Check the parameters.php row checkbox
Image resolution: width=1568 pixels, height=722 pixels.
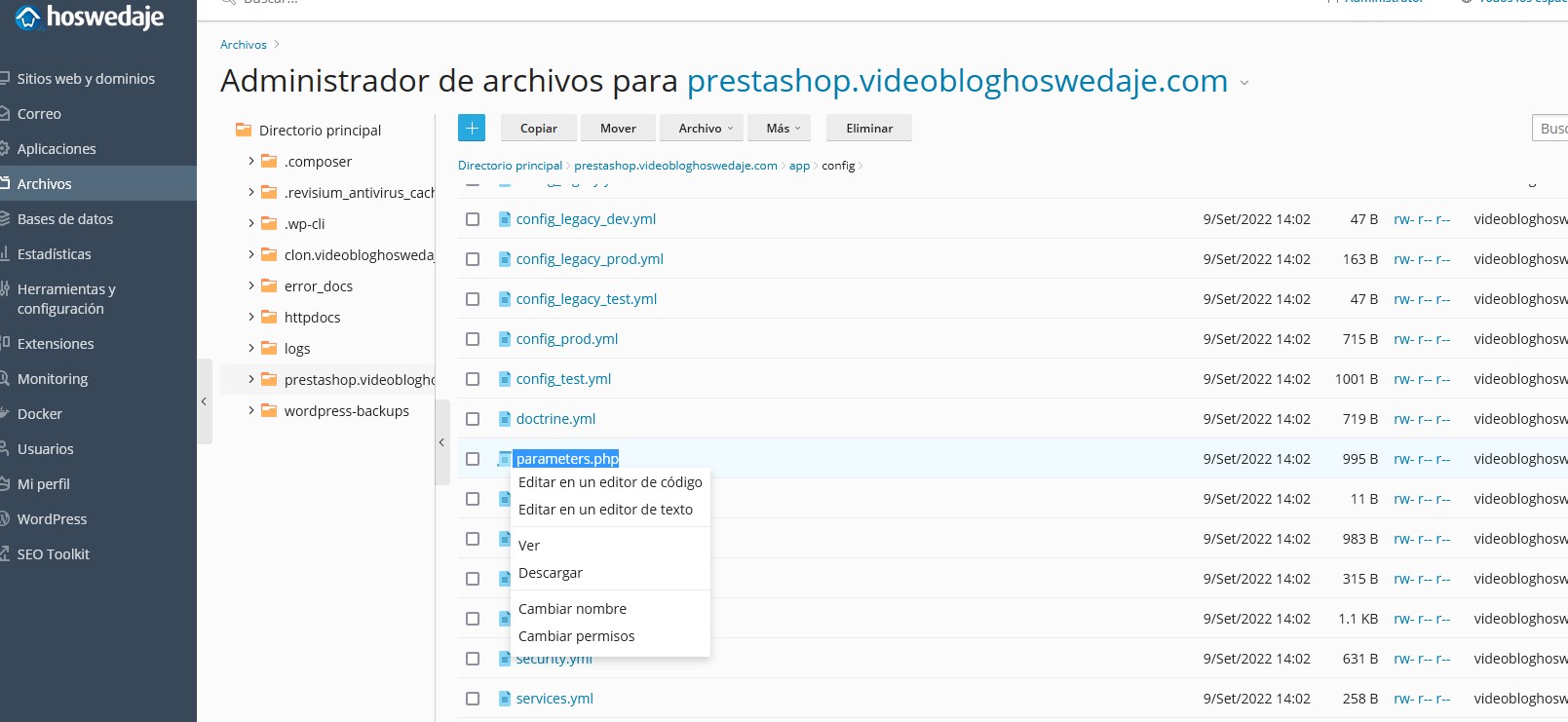point(473,459)
